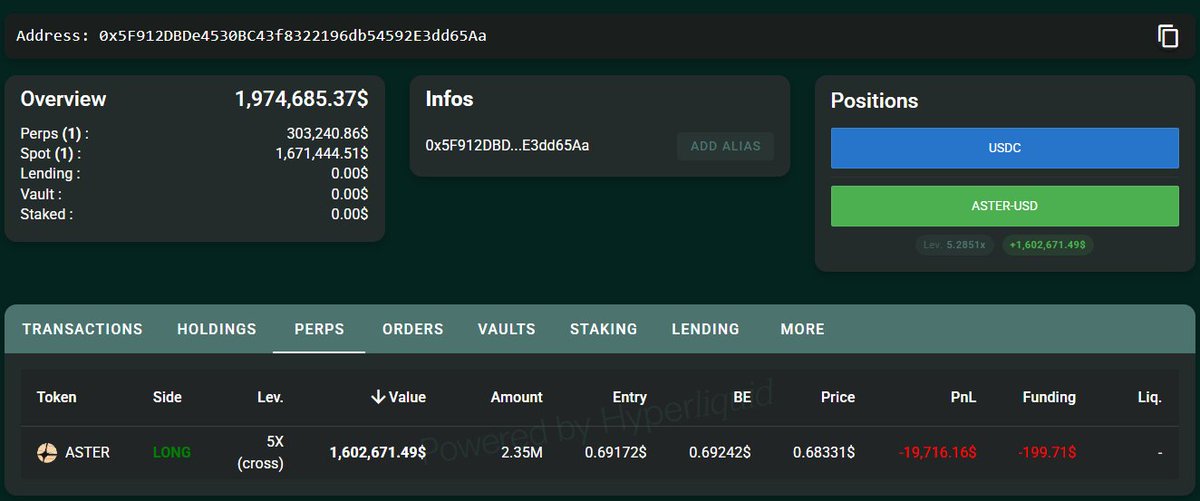Open the ORDERS tab
This screenshot has height=501, width=1200.
coord(413,329)
